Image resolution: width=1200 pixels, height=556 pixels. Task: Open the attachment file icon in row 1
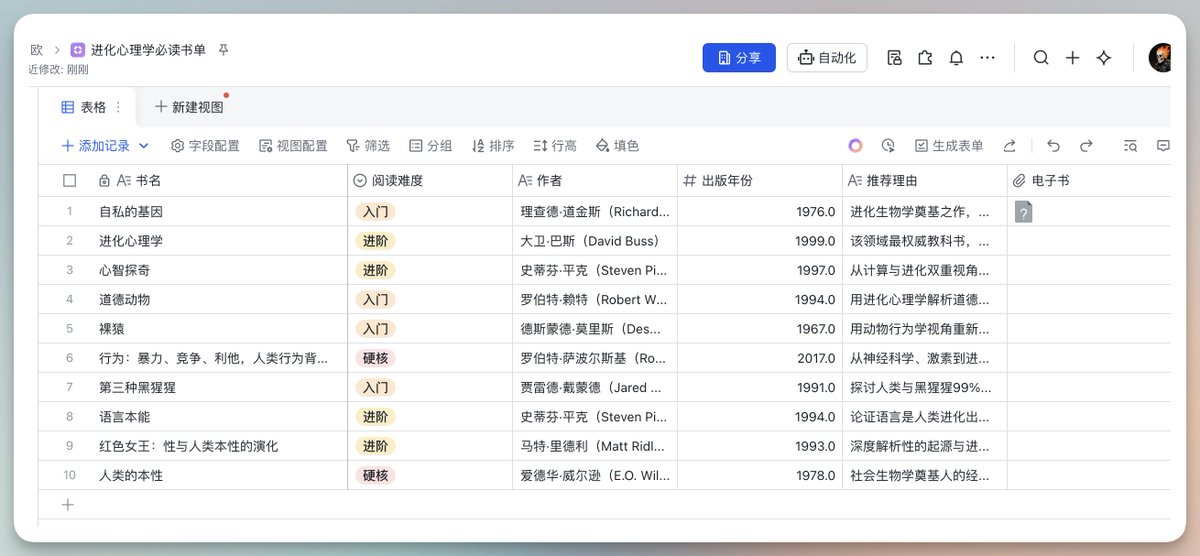[1023, 212]
